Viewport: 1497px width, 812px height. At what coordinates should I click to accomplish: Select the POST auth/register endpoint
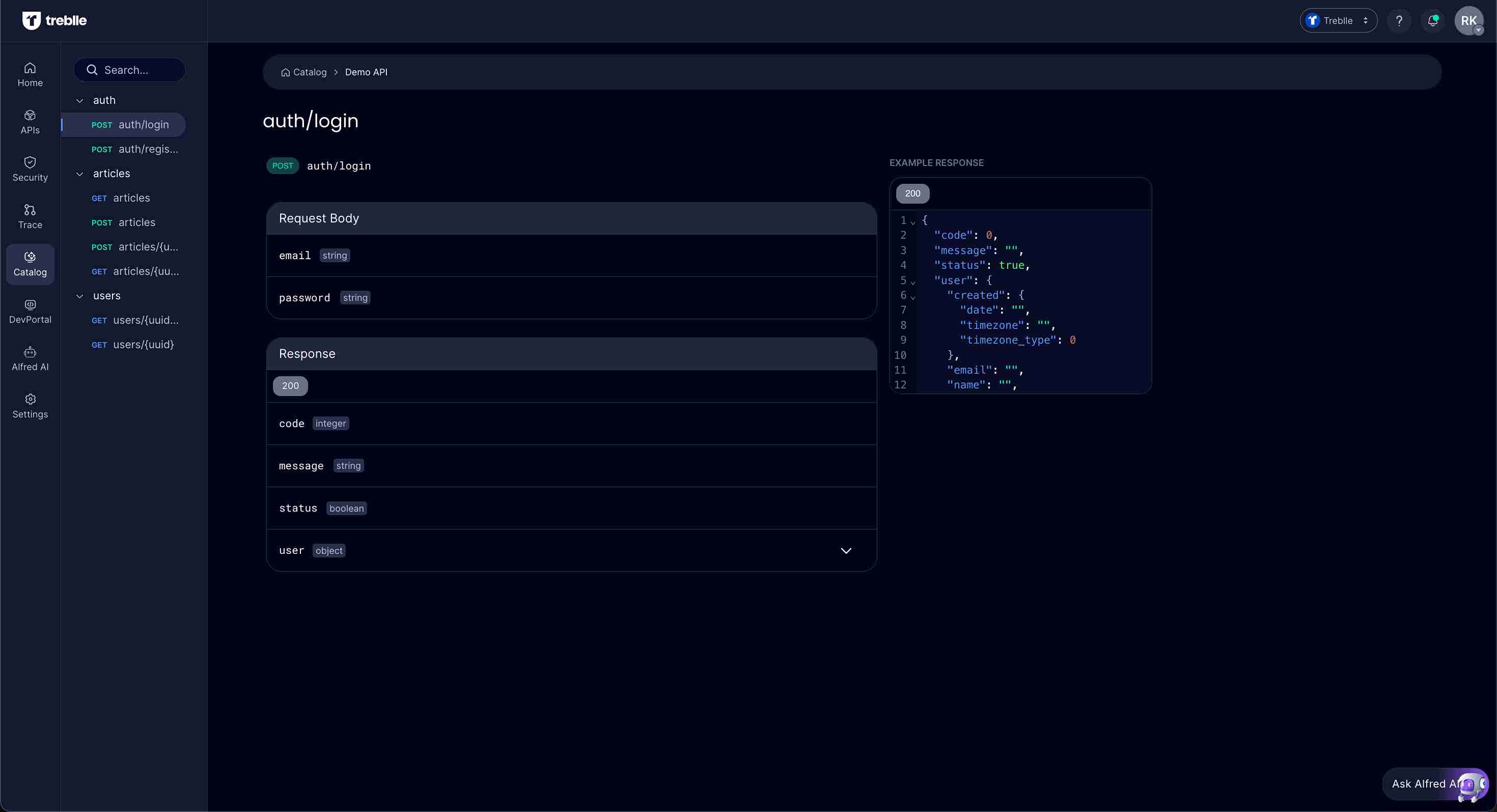pyautogui.click(x=135, y=149)
